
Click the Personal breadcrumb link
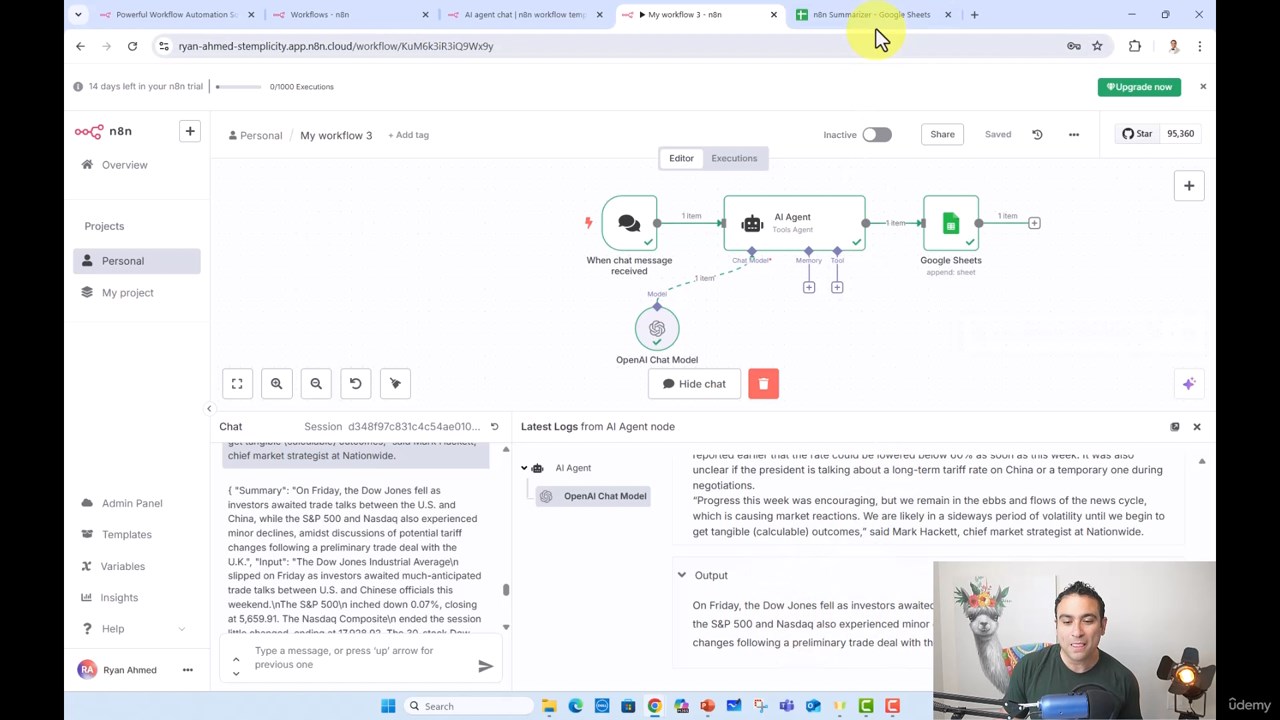[x=256, y=135]
